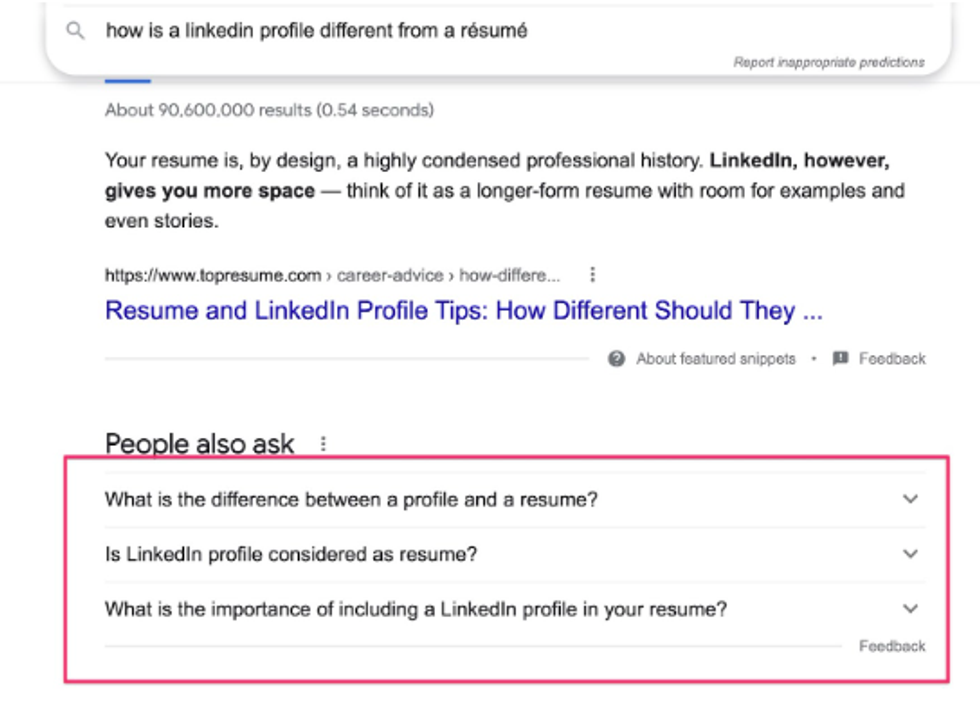Select question text 'Is LinkedIn profile considered as resume?'
This screenshot has width=980, height=708.
click(291, 554)
